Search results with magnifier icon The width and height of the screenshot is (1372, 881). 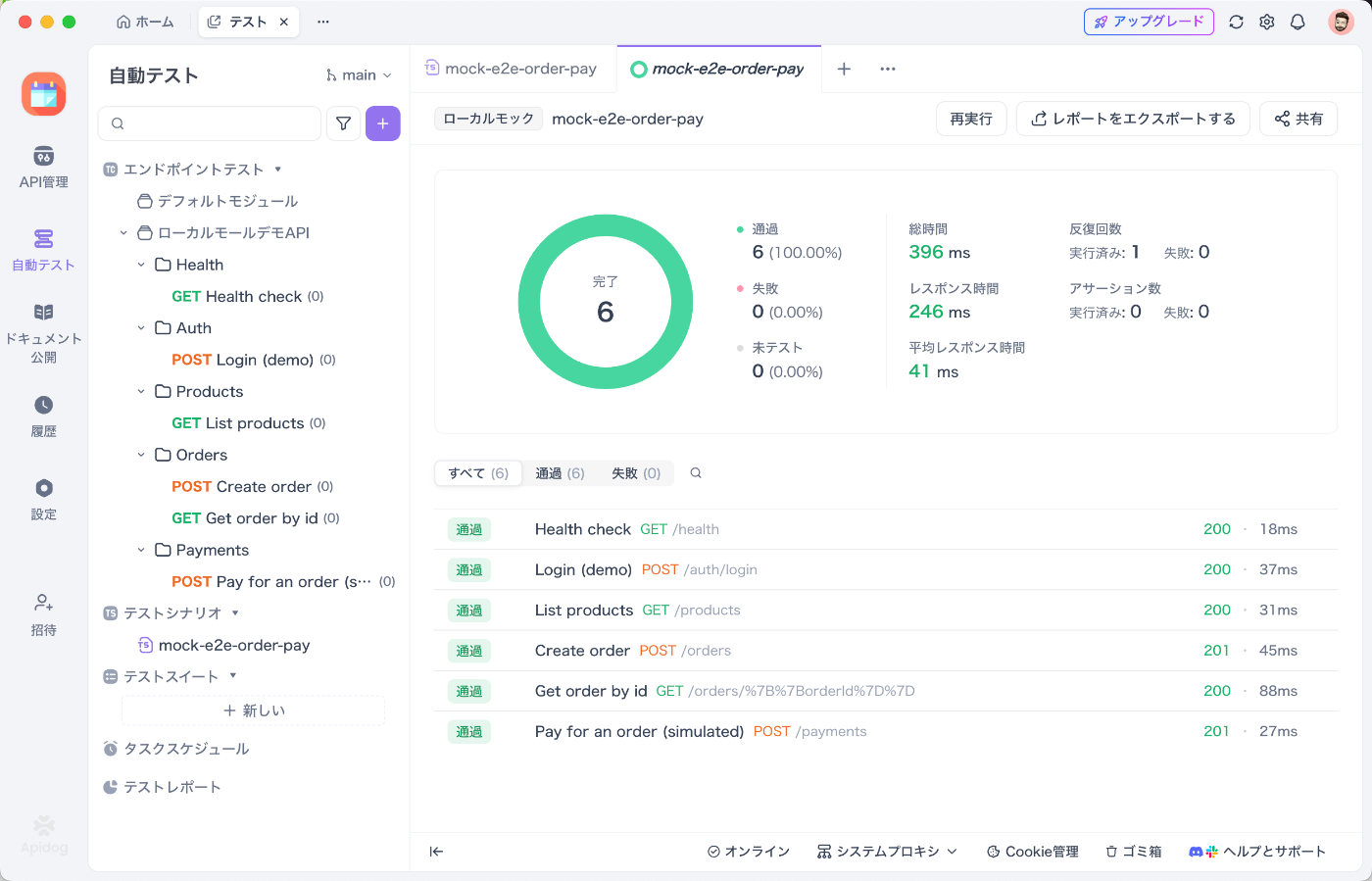pyautogui.click(x=696, y=473)
